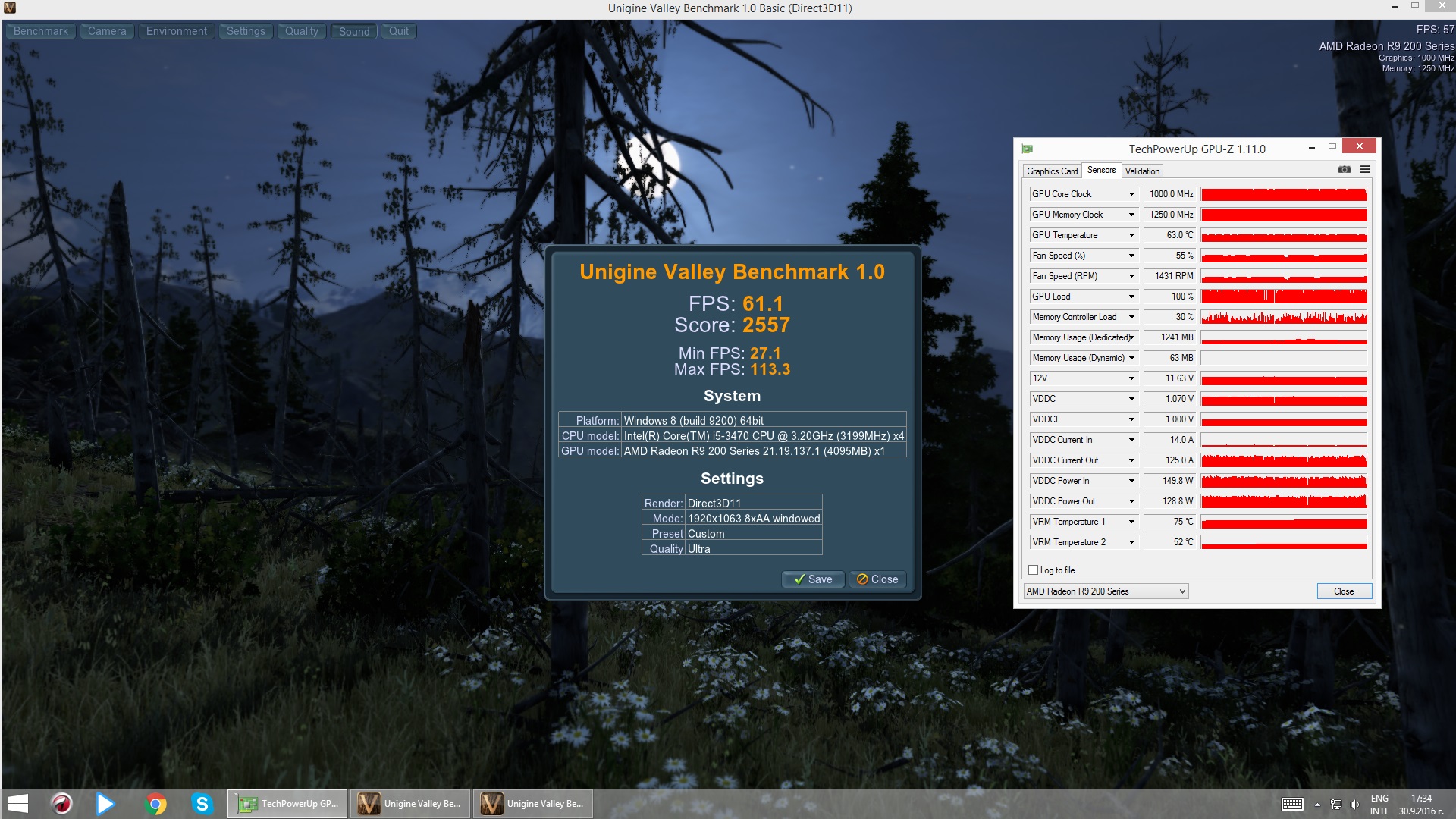Expand the VDDC Power Out dropdown
The width and height of the screenshot is (1456, 819).
[x=1131, y=501]
